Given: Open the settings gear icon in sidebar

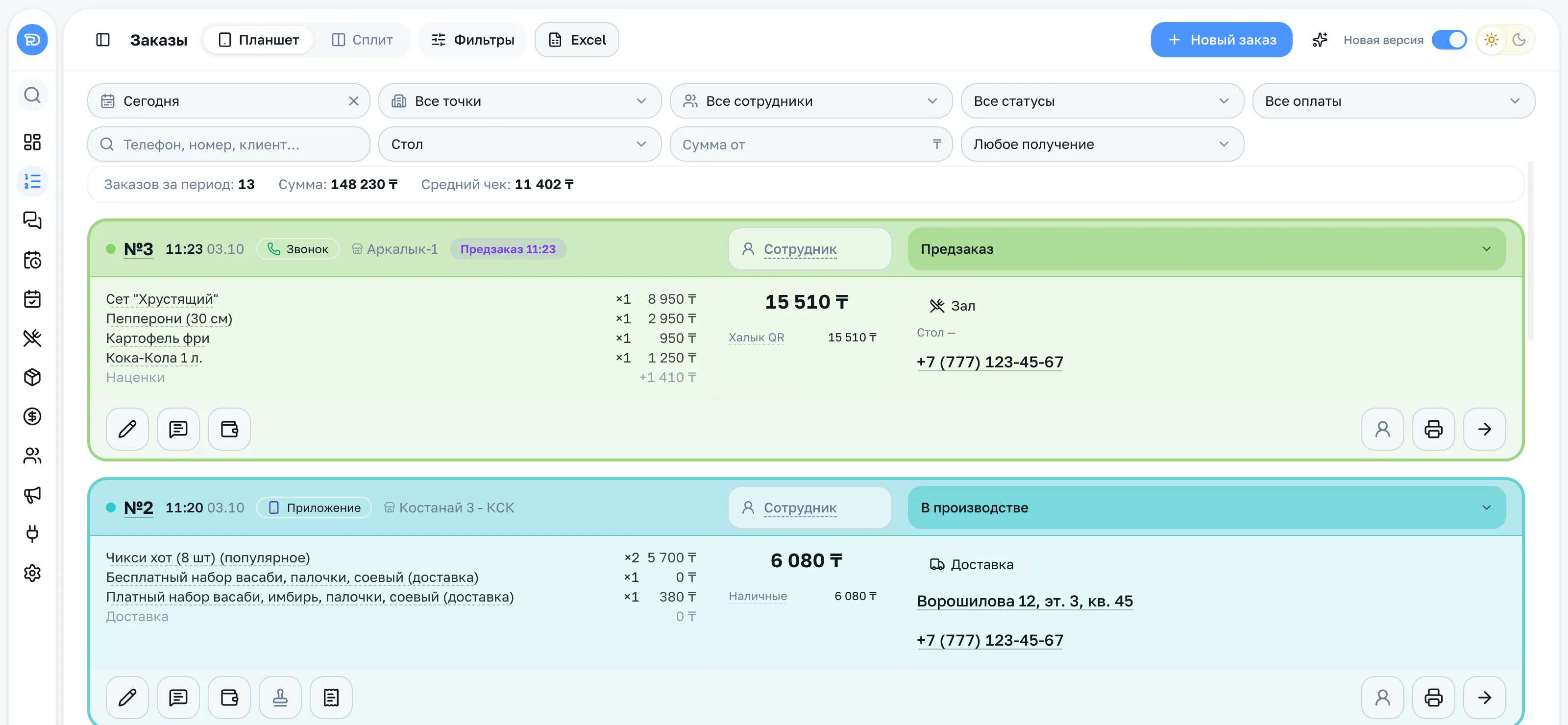Looking at the screenshot, I should [32, 573].
